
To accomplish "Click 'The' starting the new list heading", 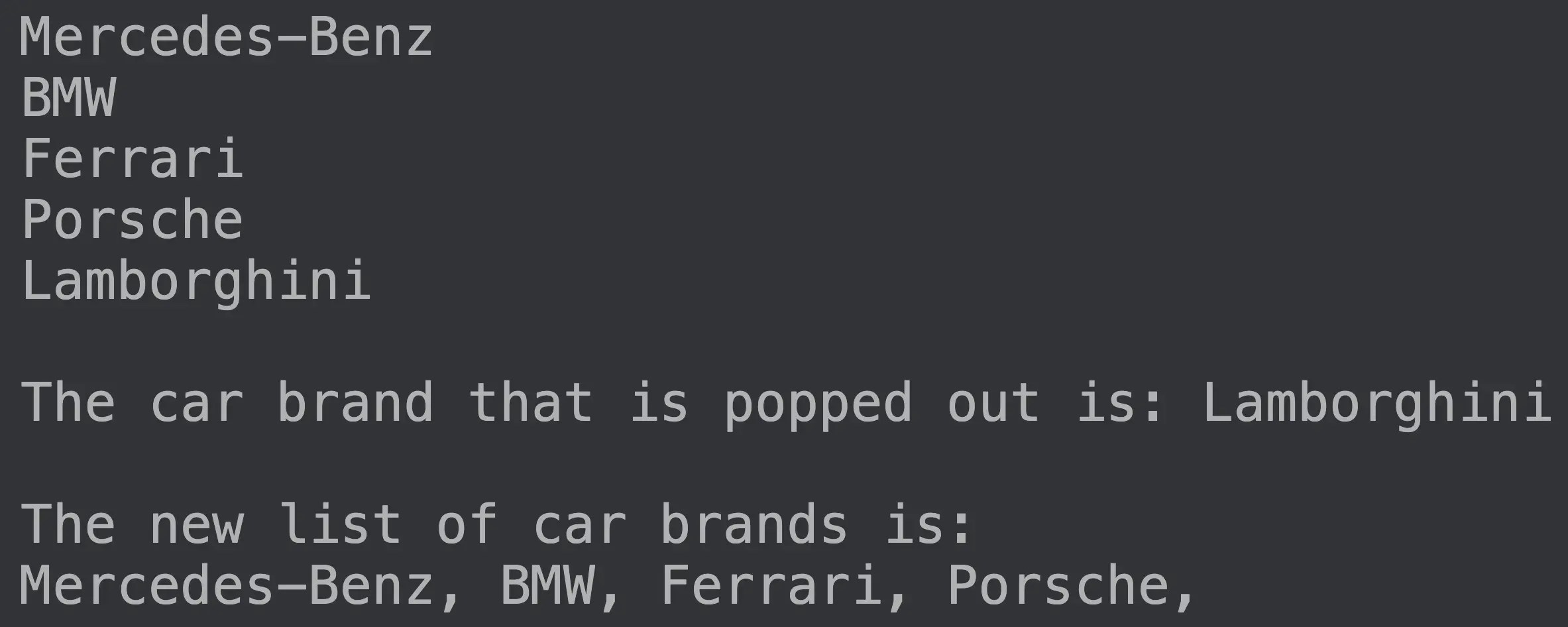I will (68, 524).
